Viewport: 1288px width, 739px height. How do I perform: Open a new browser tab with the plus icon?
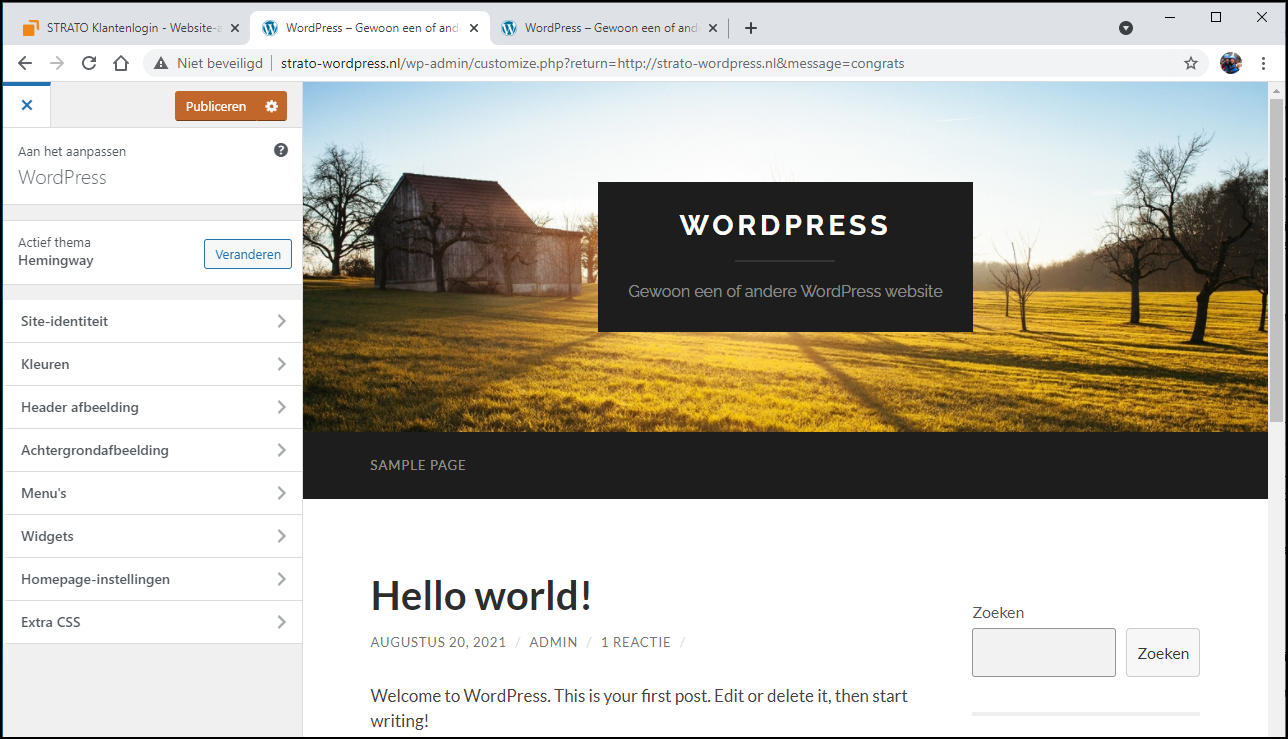tap(751, 28)
